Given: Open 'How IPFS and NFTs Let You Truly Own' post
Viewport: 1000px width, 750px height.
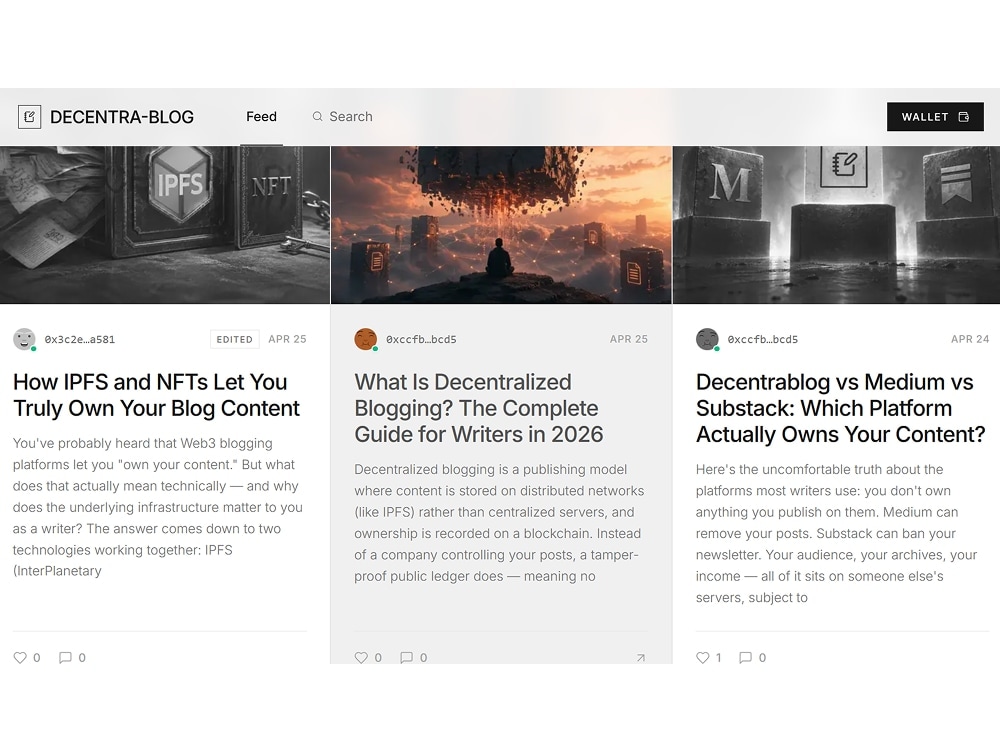Looking at the screenshot, I should click(156, 395).
